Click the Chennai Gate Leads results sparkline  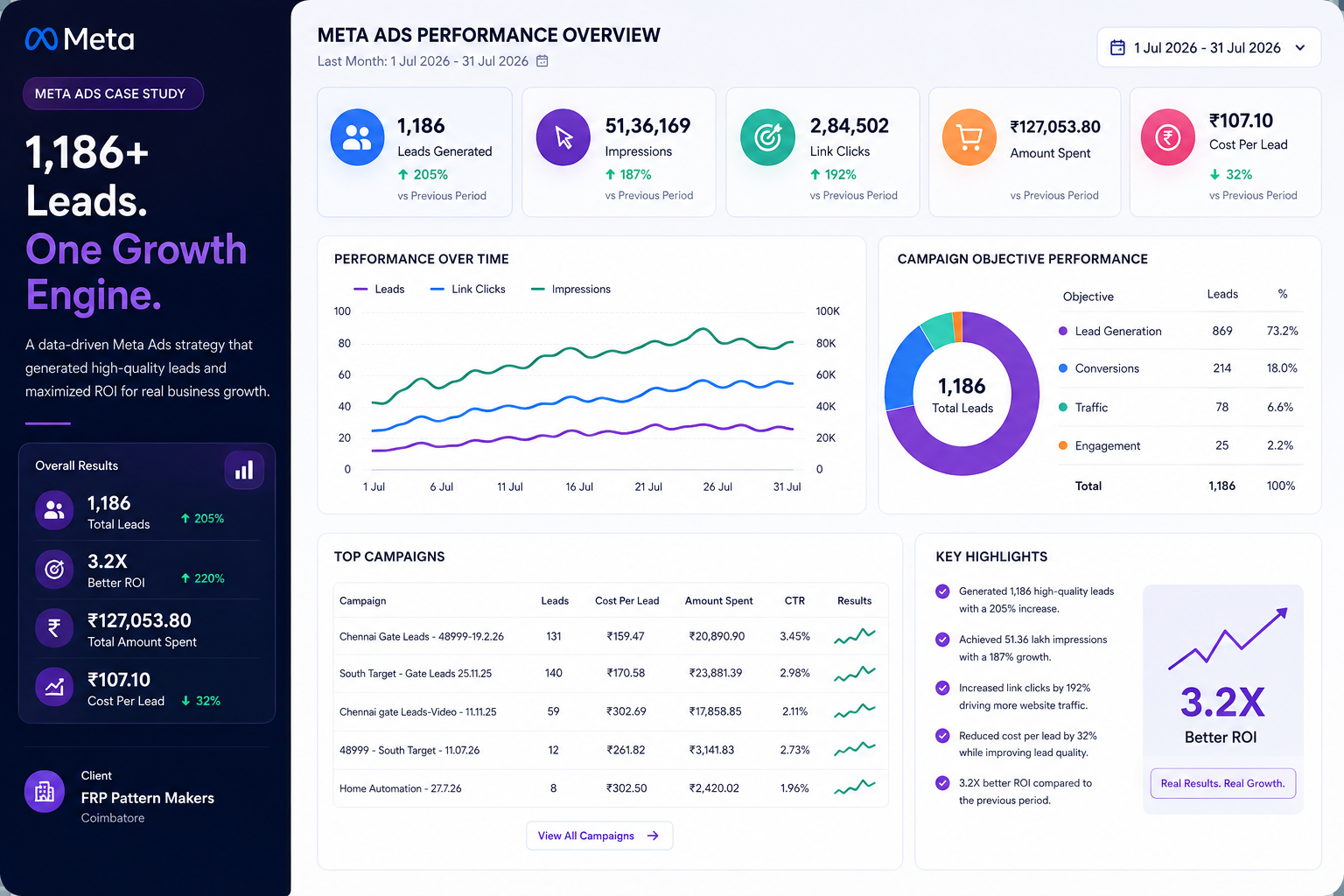855,636
